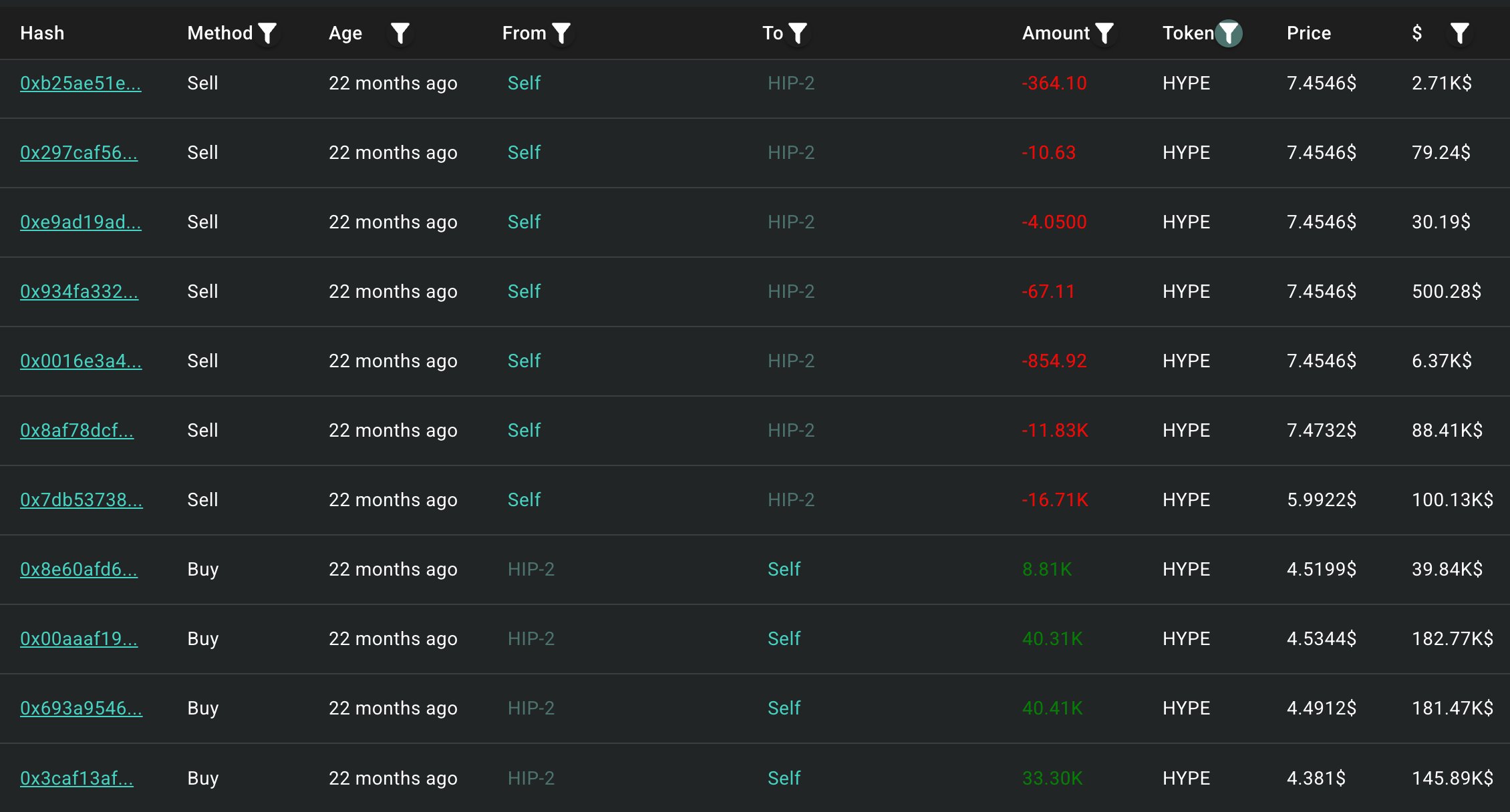The height and width of the screenshot is (812, 1510).
Task: Click the 500.28$ value cell
Action: tap(1447, 291)
